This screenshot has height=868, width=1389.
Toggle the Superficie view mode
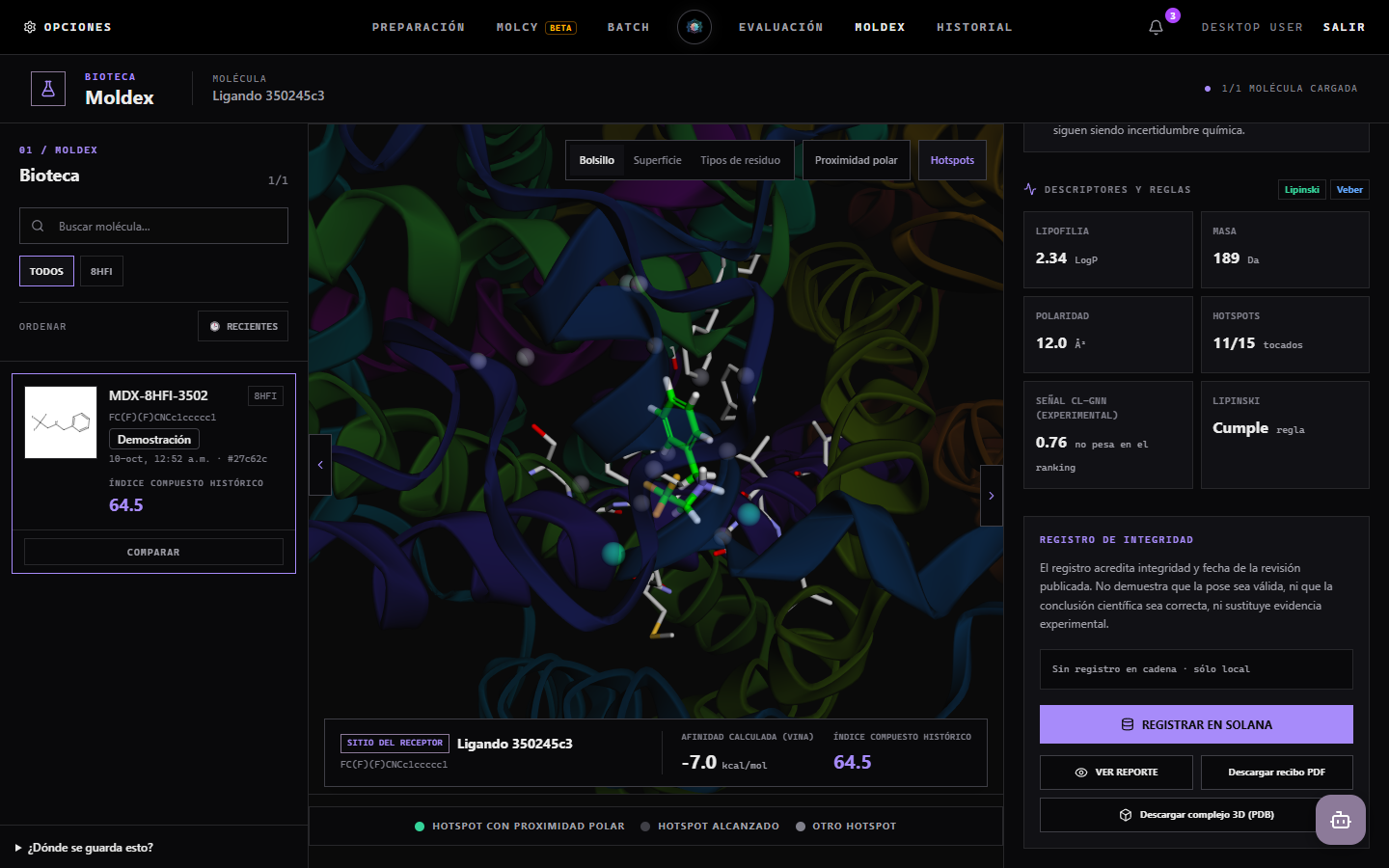coord(658,160)
